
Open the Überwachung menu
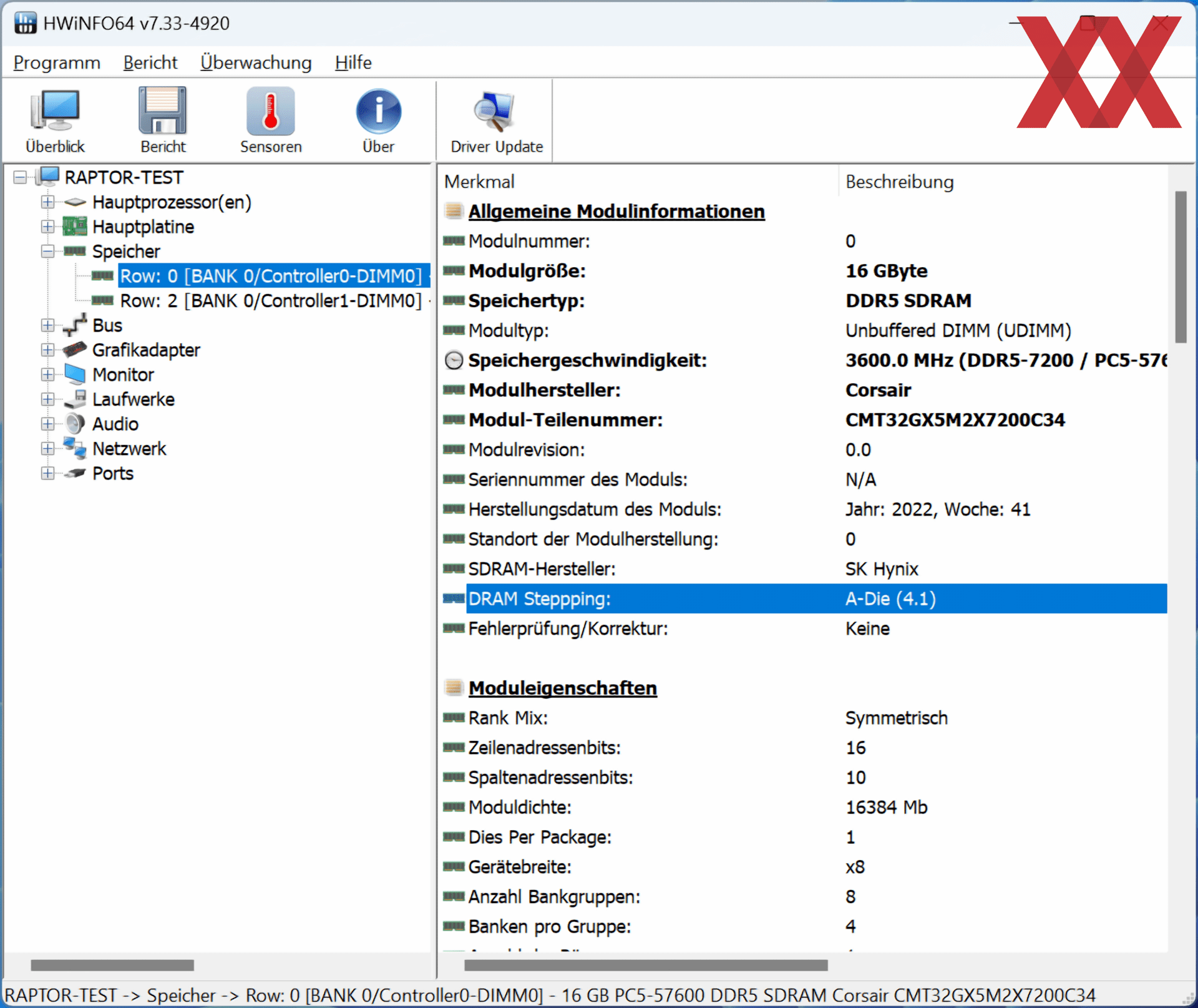256,62
